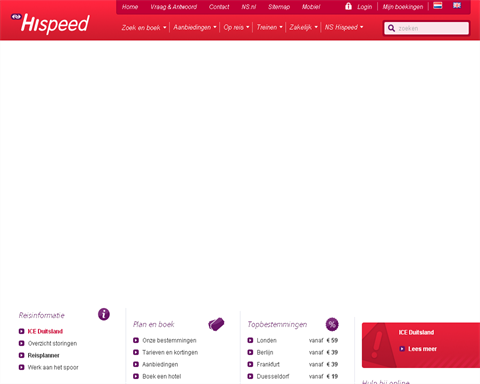Click arrow bullet beside Onze bestemmingen

[136, 340]
